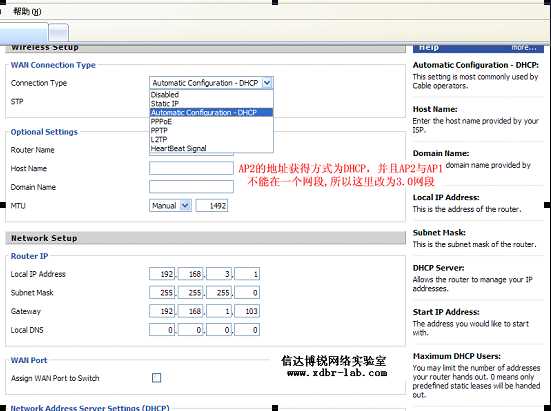Click Local IP Address third octet 3
Image resolution: width=551 pixels, height=411 pixels.
tap(219, 274)
